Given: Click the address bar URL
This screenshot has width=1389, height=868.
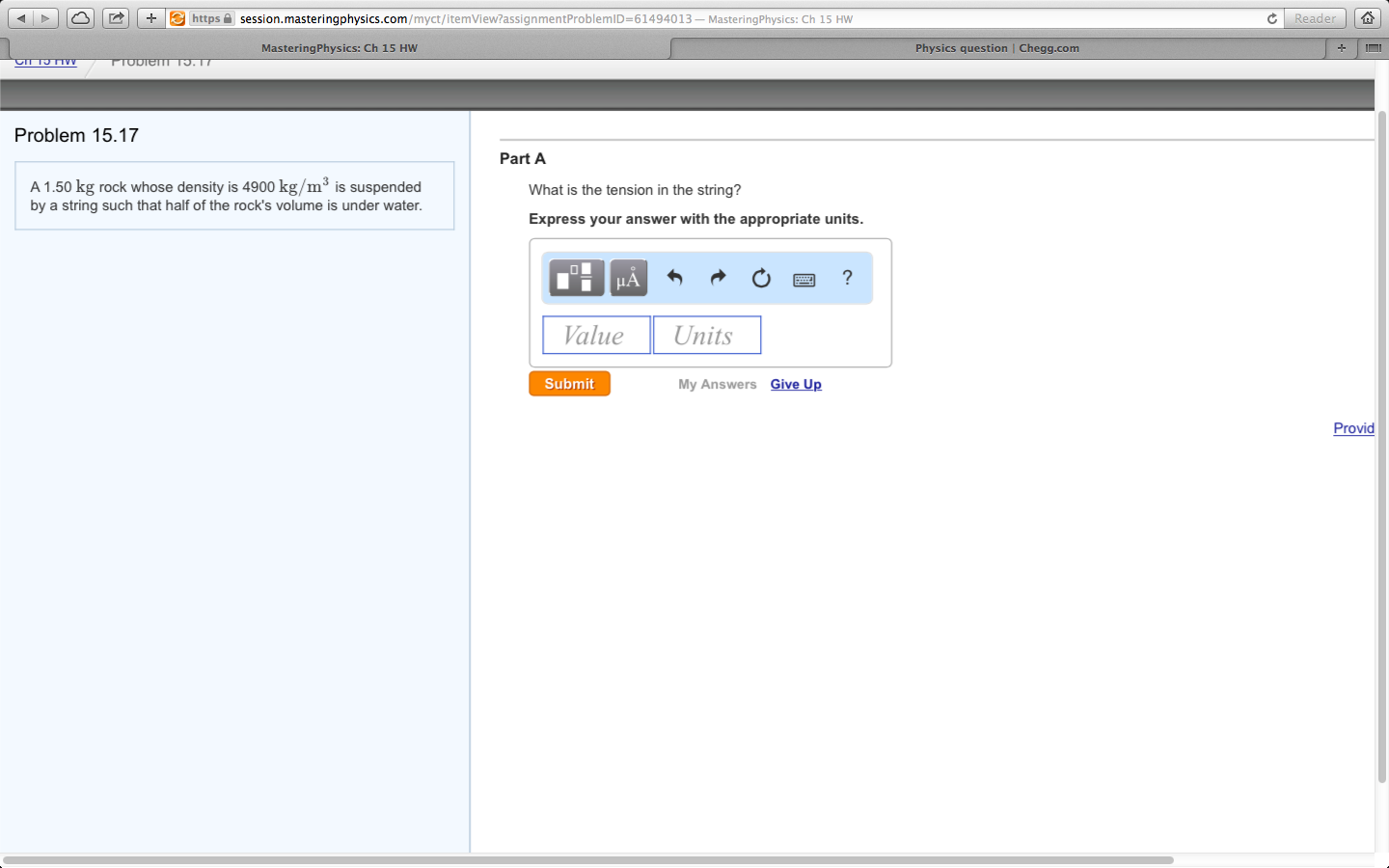Looking at the screenshot, I should click(x=546, y=18).
